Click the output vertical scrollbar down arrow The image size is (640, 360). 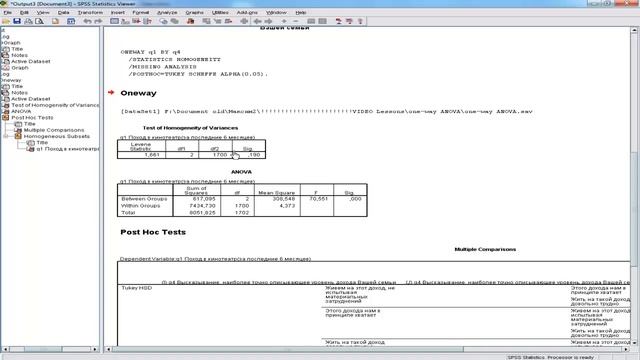tap(634, 343)
